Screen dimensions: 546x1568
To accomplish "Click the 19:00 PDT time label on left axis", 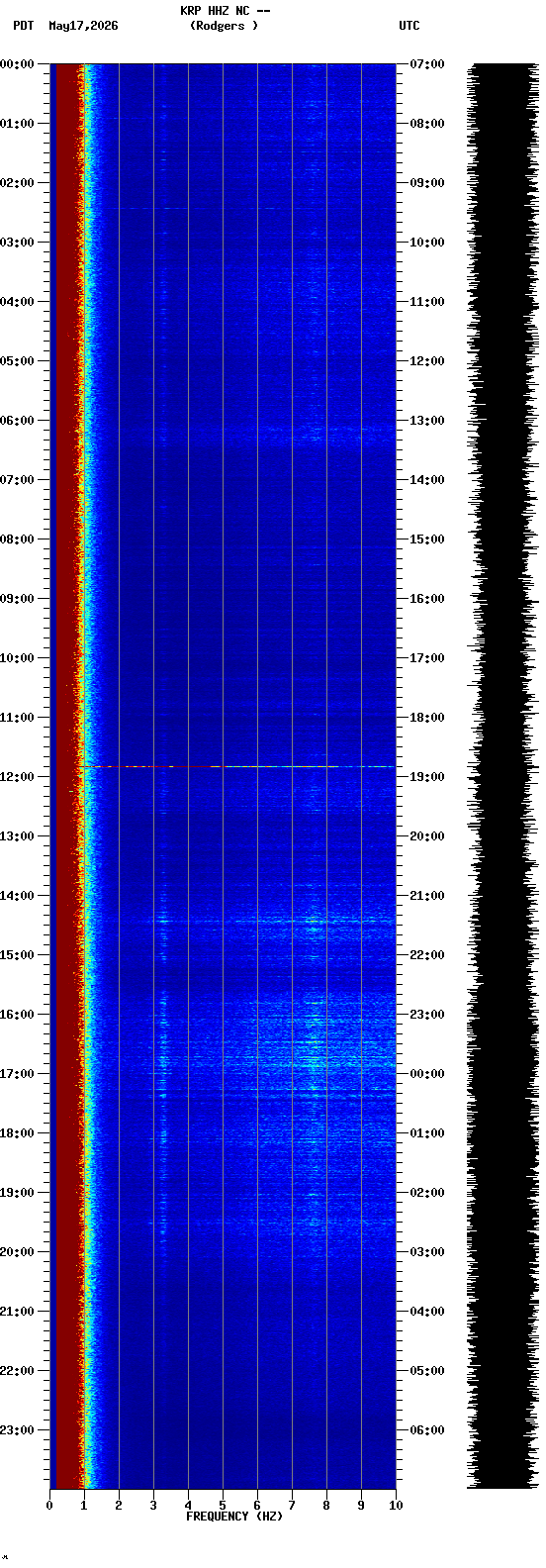I will click(17, 1193).
